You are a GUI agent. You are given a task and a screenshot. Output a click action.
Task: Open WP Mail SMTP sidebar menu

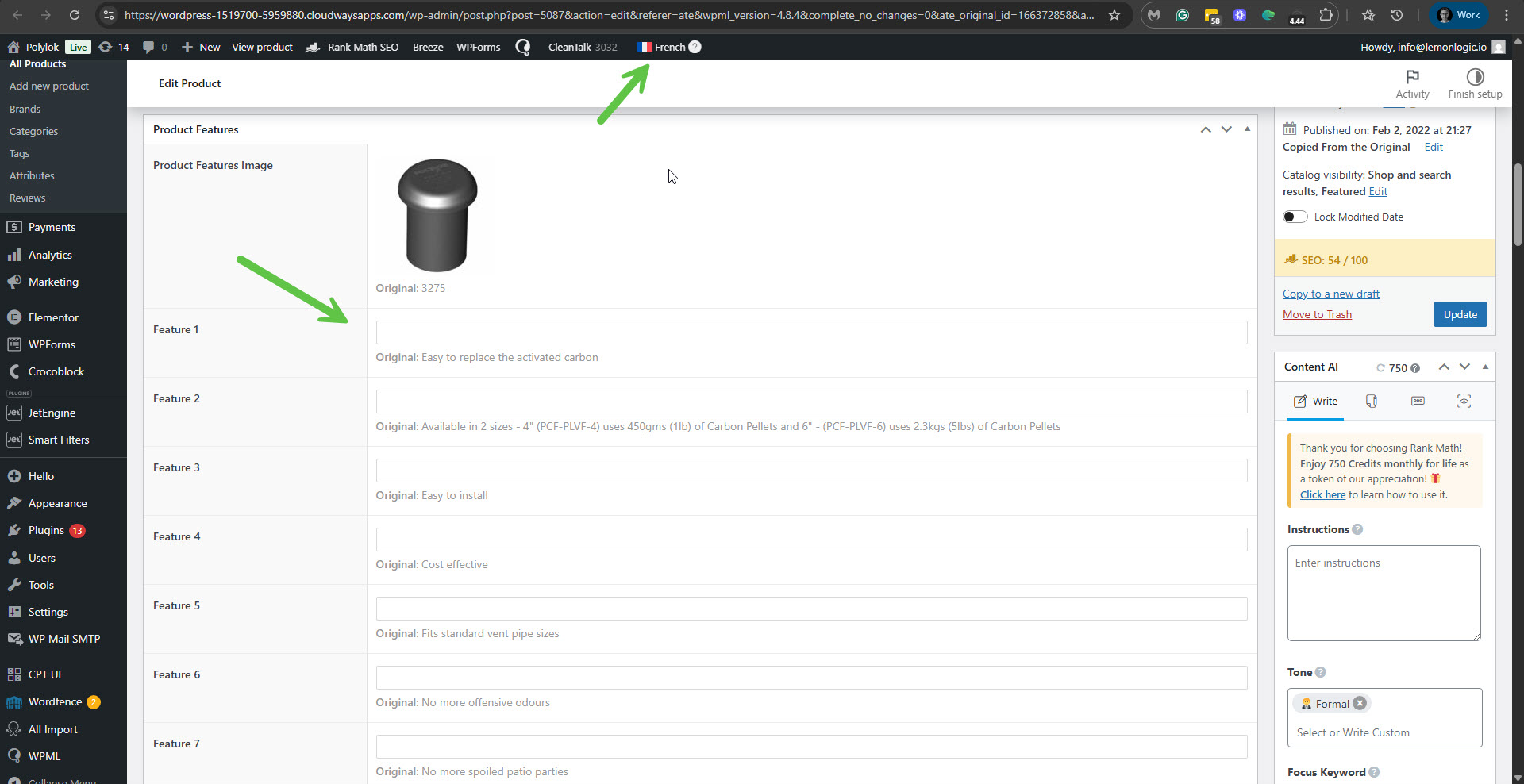tap(63, 639)
